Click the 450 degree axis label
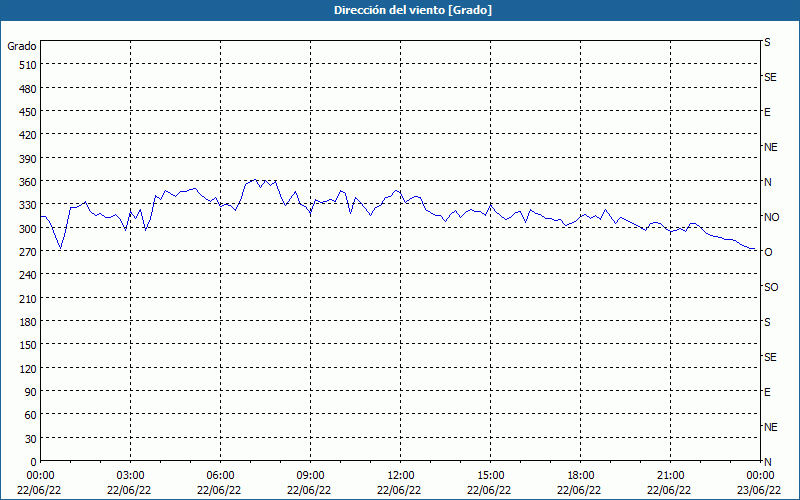This screenshot has width=800, height=500. 28,112
